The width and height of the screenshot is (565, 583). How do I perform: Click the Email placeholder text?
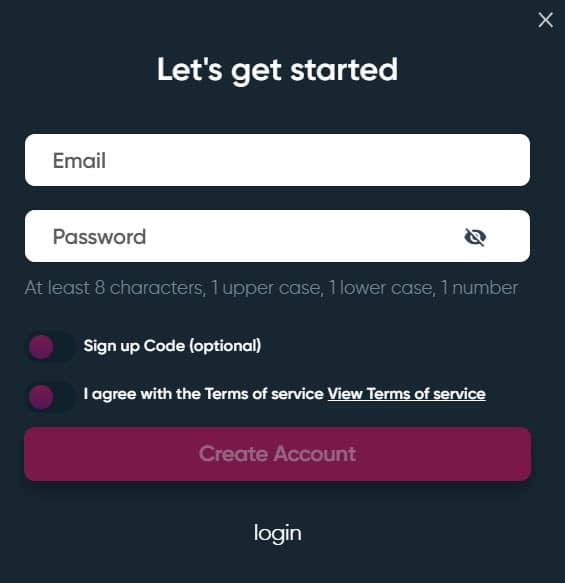79,161
